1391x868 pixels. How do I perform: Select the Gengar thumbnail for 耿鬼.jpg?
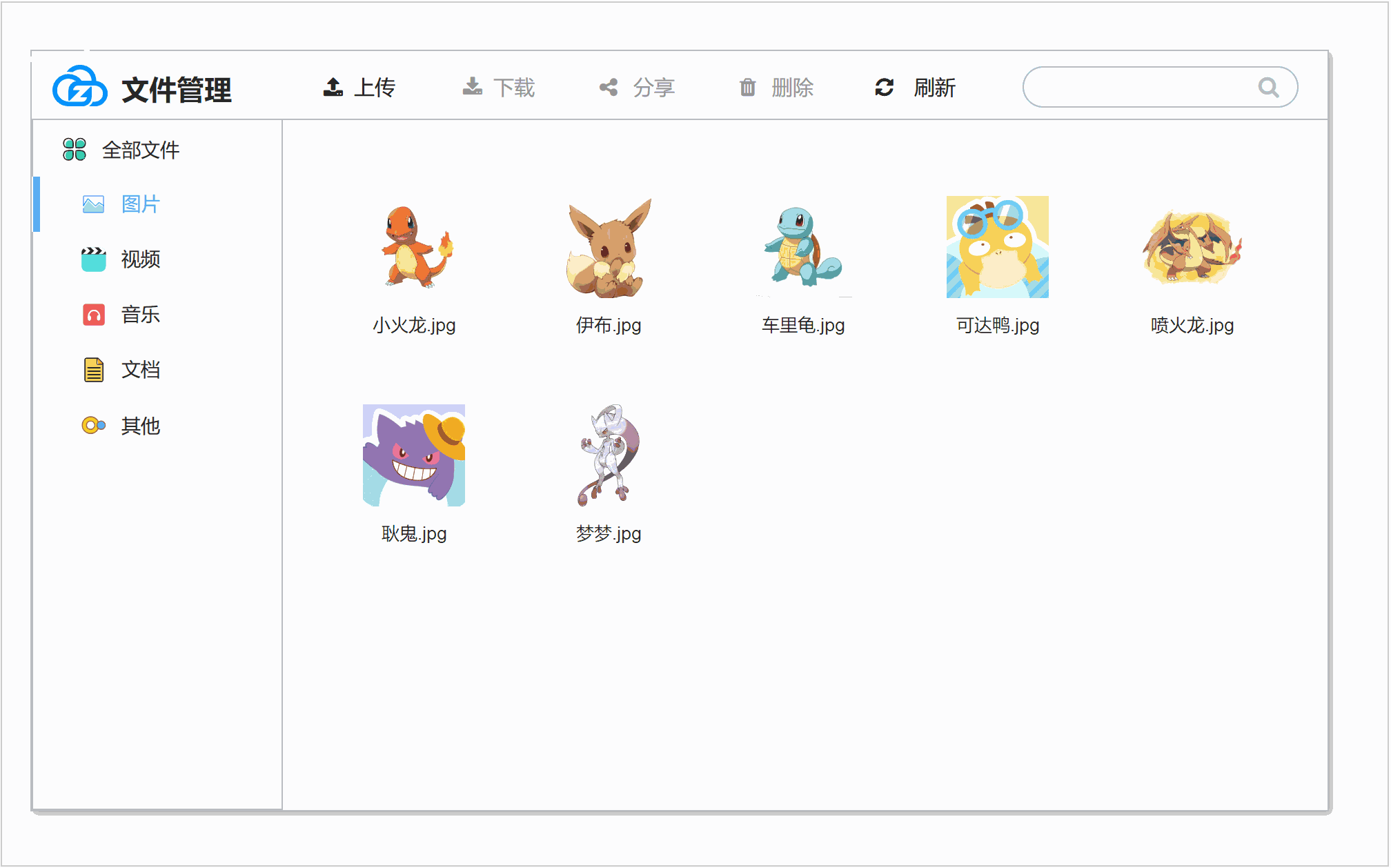(414, 455)
